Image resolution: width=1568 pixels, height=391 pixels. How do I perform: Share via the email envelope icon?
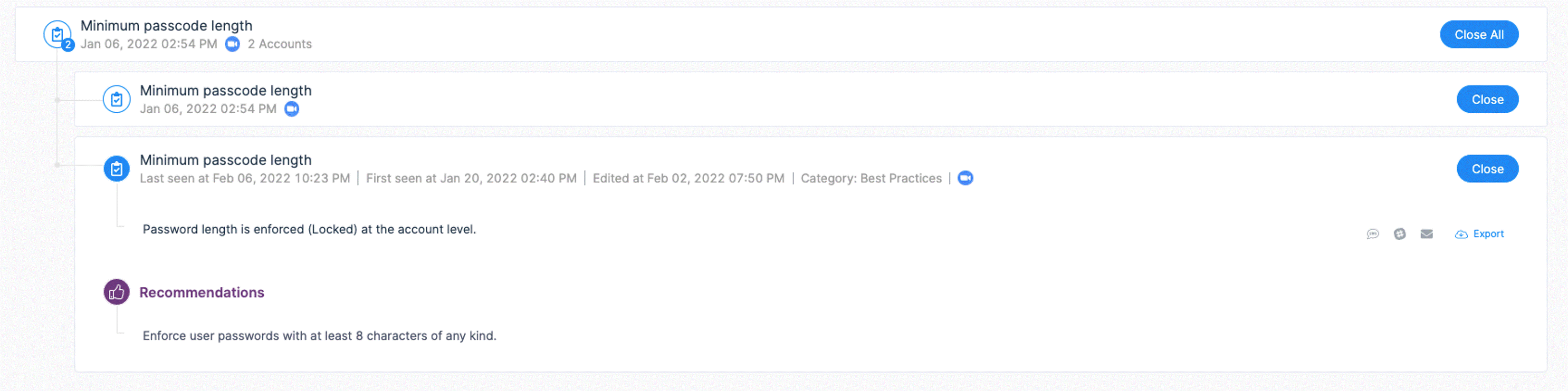1427,233
